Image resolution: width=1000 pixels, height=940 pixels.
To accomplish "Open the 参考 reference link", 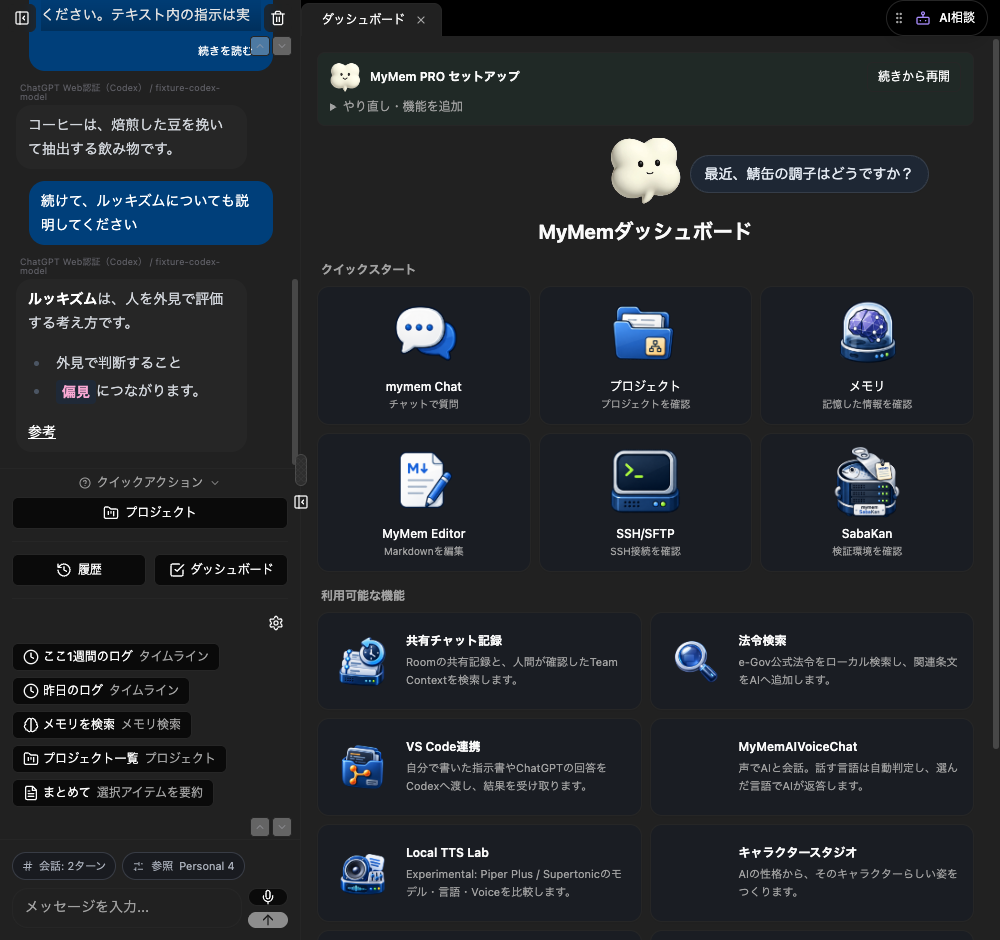I will pyautogui.click(x=42, y=432).
